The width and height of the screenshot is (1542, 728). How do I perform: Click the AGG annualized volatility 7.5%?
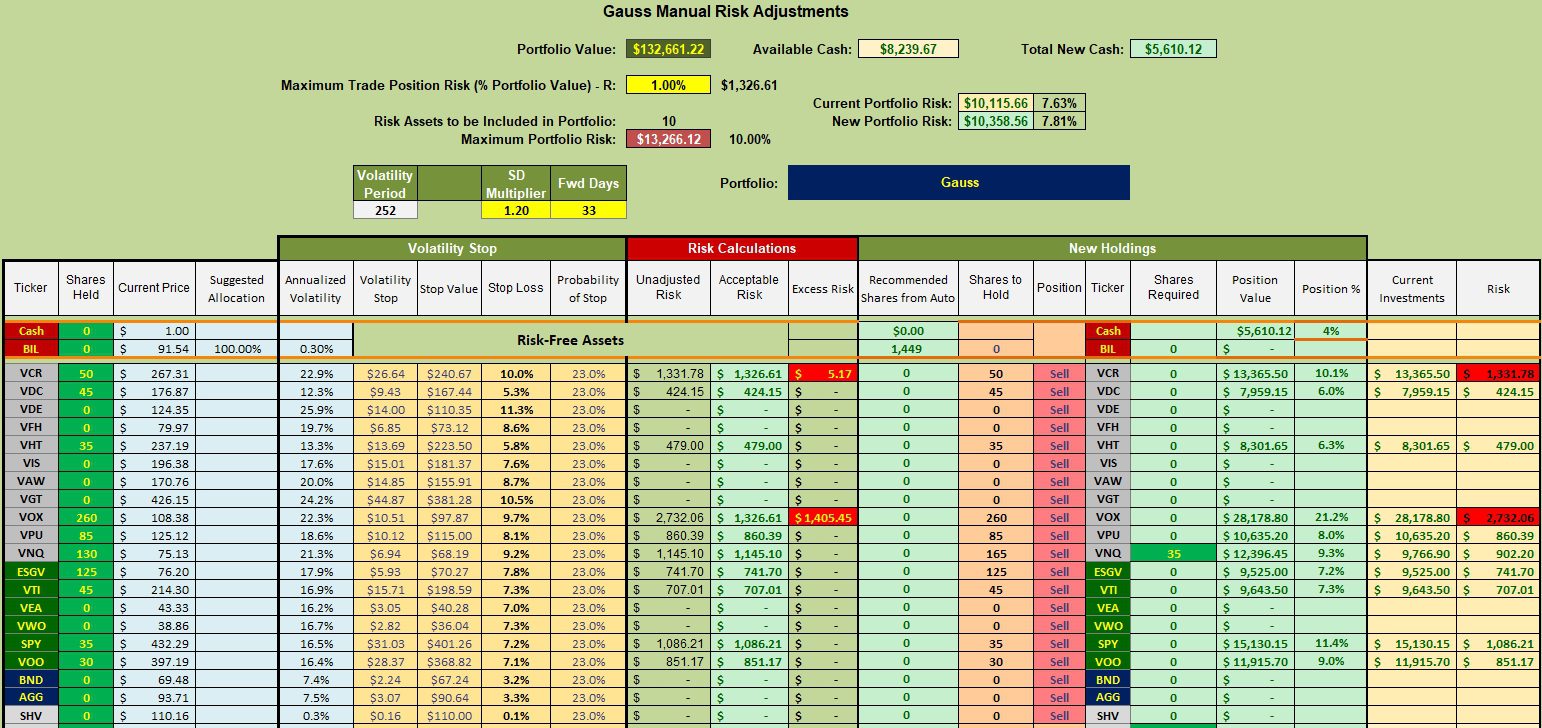point(315,697)
